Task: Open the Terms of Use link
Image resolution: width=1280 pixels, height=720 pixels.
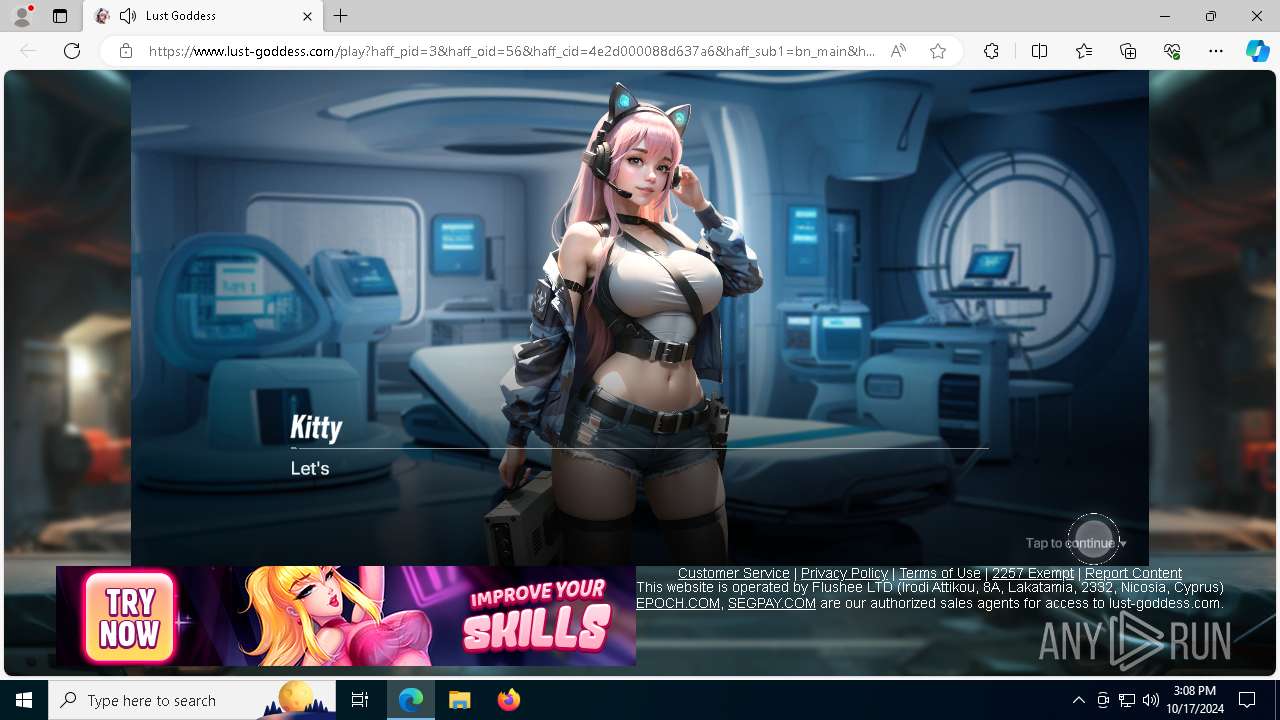Action: coord(940,573)
